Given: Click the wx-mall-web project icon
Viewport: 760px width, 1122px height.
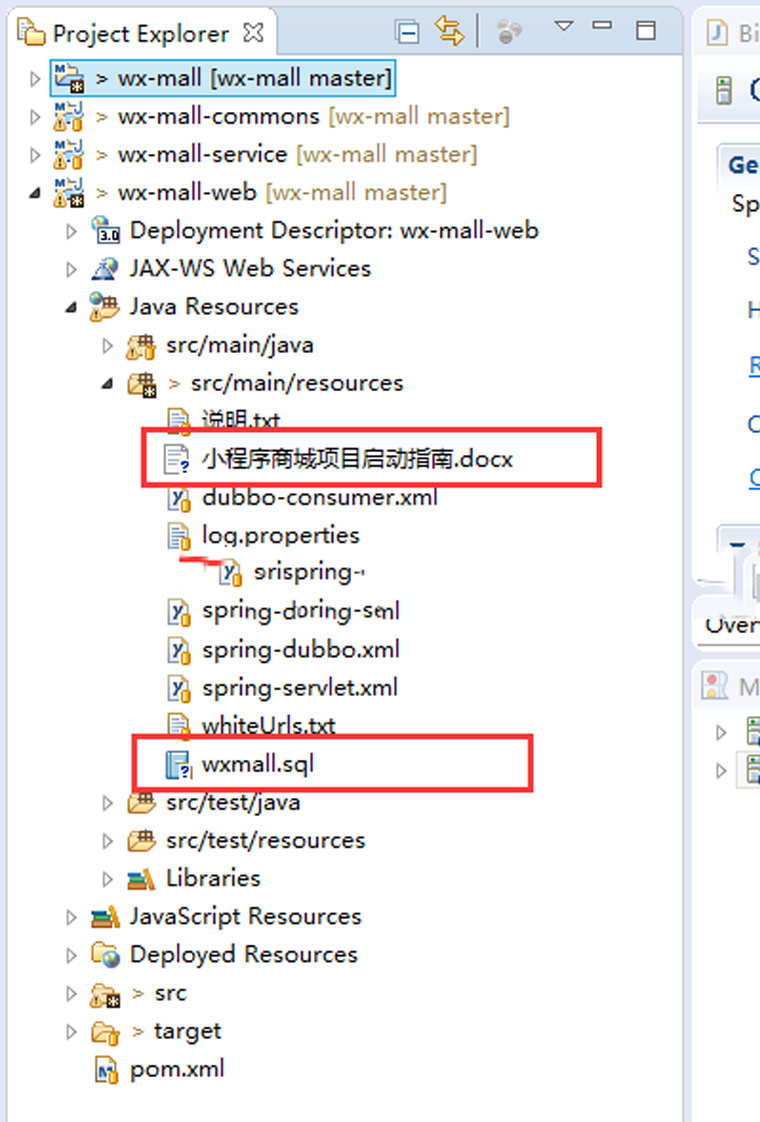Looking at the screenshot, I should pos(69,192).
